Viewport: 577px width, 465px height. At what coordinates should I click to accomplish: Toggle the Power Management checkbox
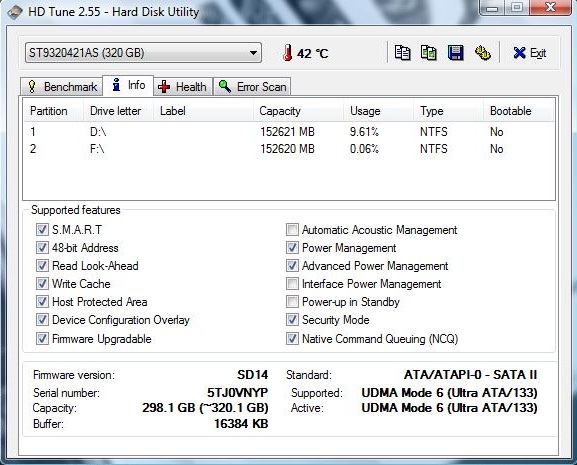pos(292,248)
